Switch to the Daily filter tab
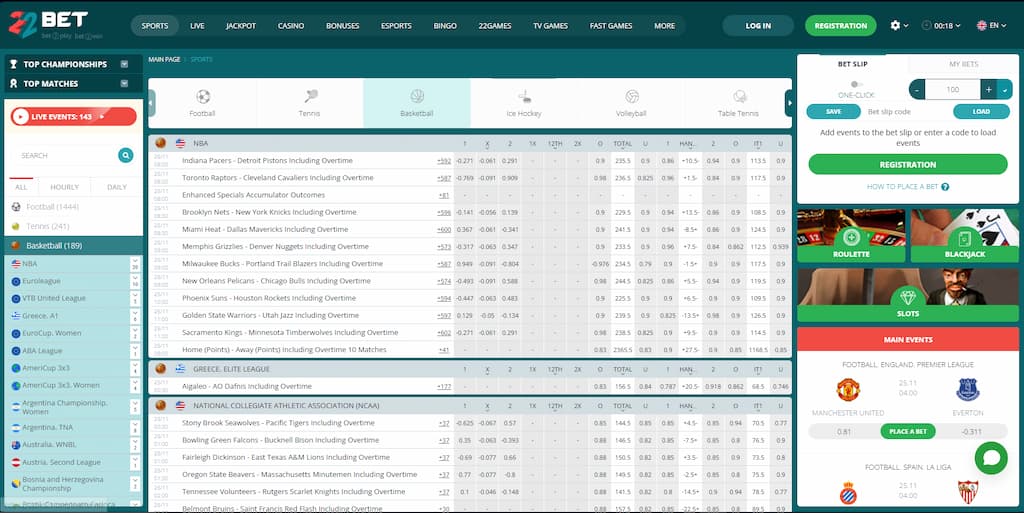 (x=117, y=187)
